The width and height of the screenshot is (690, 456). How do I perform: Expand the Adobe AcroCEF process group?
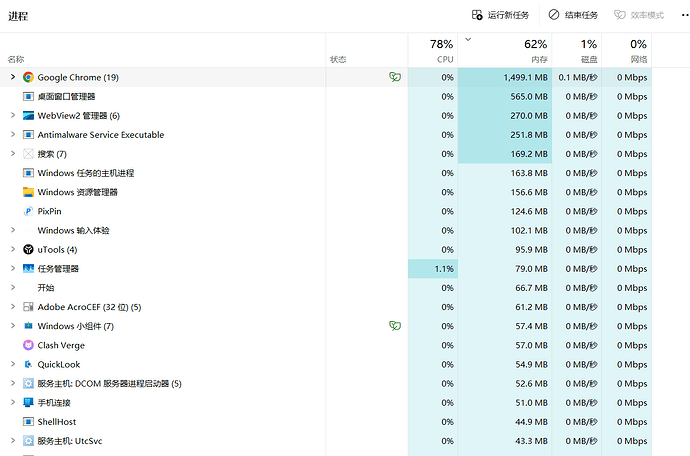click(13, 307)
